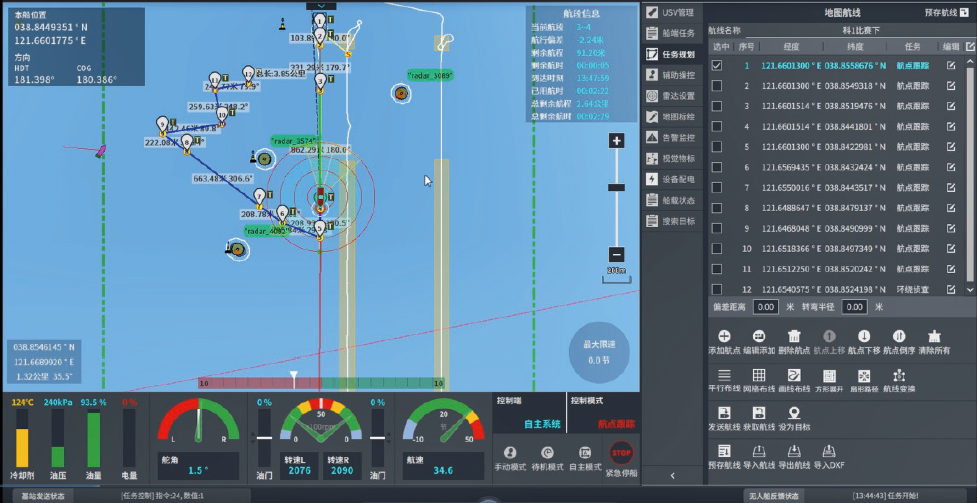Click the 航线变换 route transform icon
The image size is (977, 503).
898,375
